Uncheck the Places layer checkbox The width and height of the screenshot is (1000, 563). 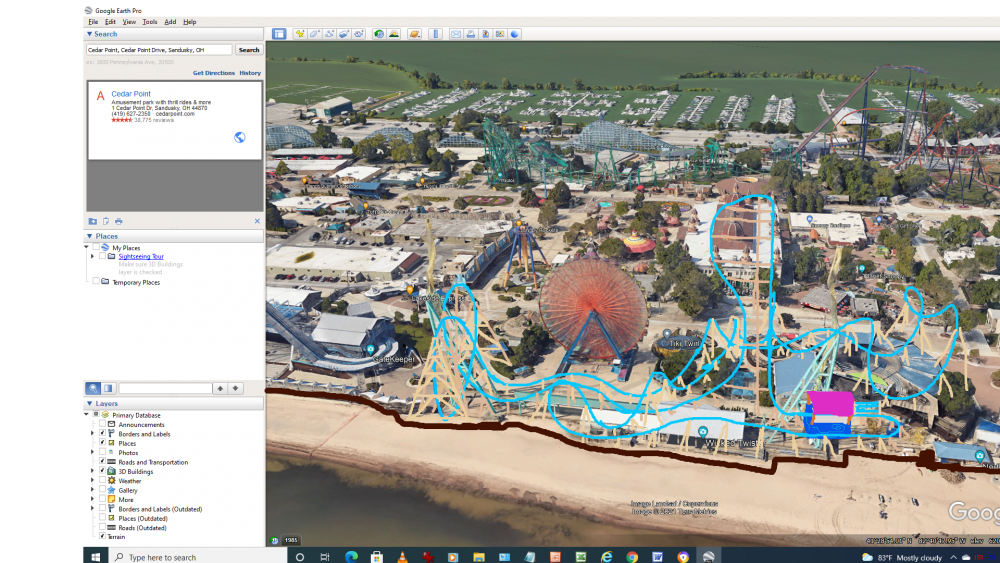click(102, 442)
